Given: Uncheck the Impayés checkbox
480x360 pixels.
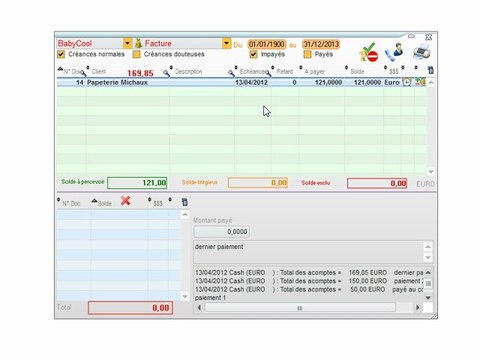Looking at the screenshot, I should (x=253, y=54).
